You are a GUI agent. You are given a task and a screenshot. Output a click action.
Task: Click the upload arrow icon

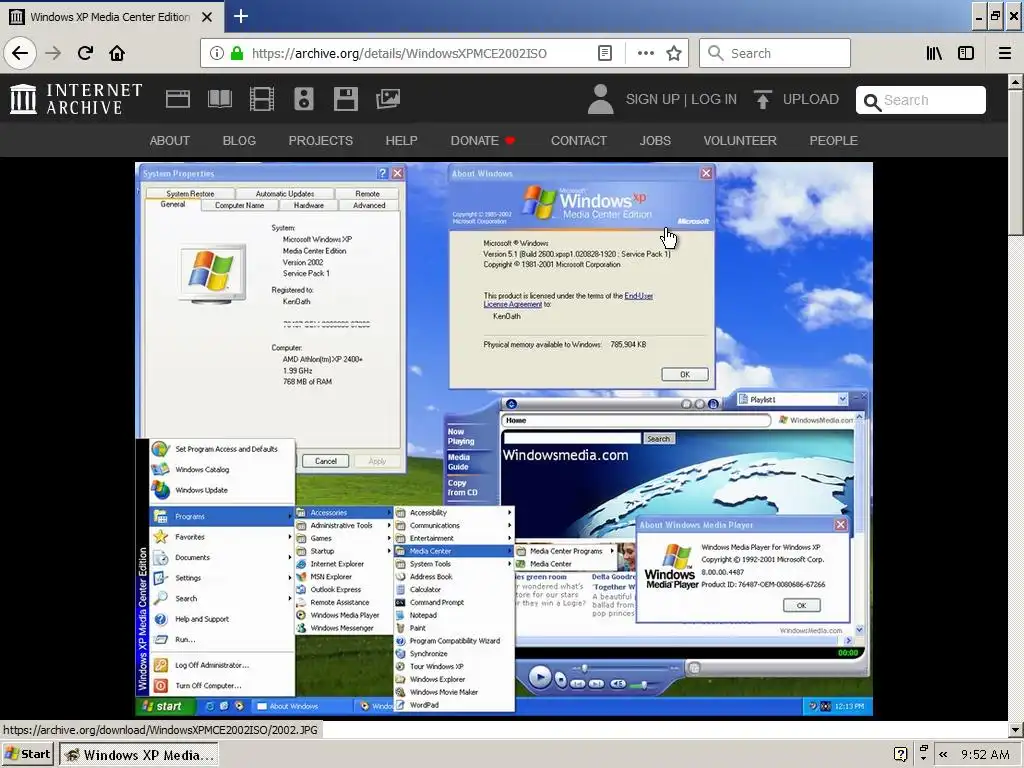[x=762, y=99]
